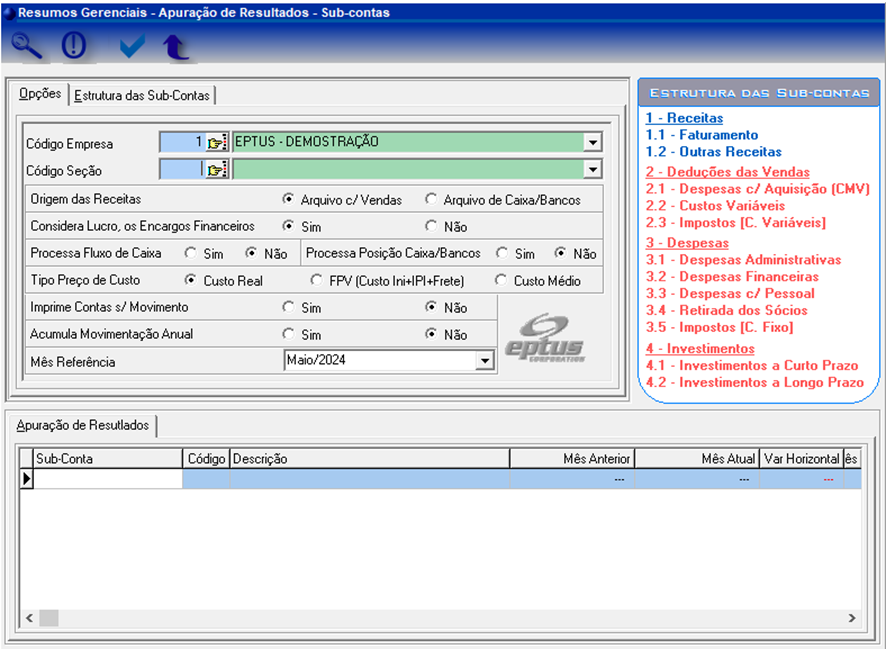Set Processa Fluxo de Caixa to Sim

(x=190, y=253)
